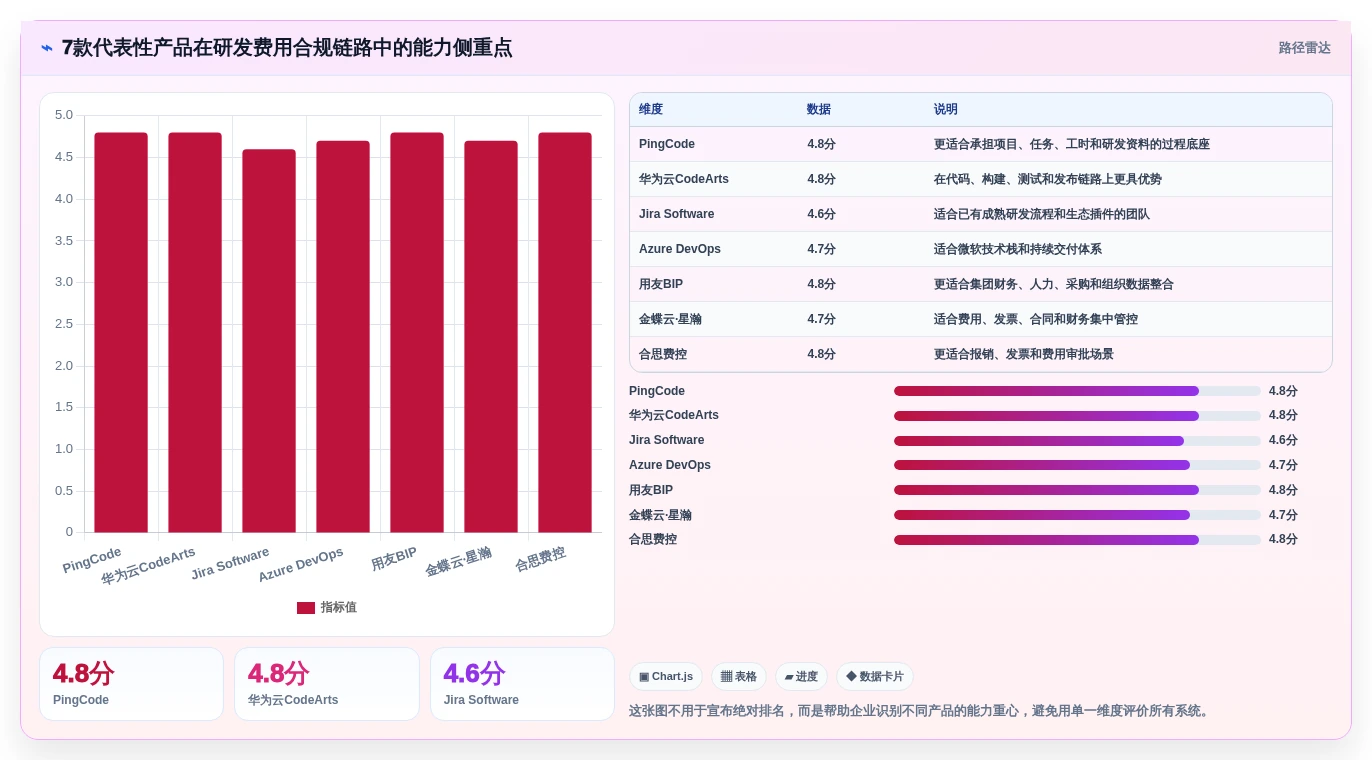Click the 用友BIP progress bar

pyautogui.click(x=1077, y=490)
